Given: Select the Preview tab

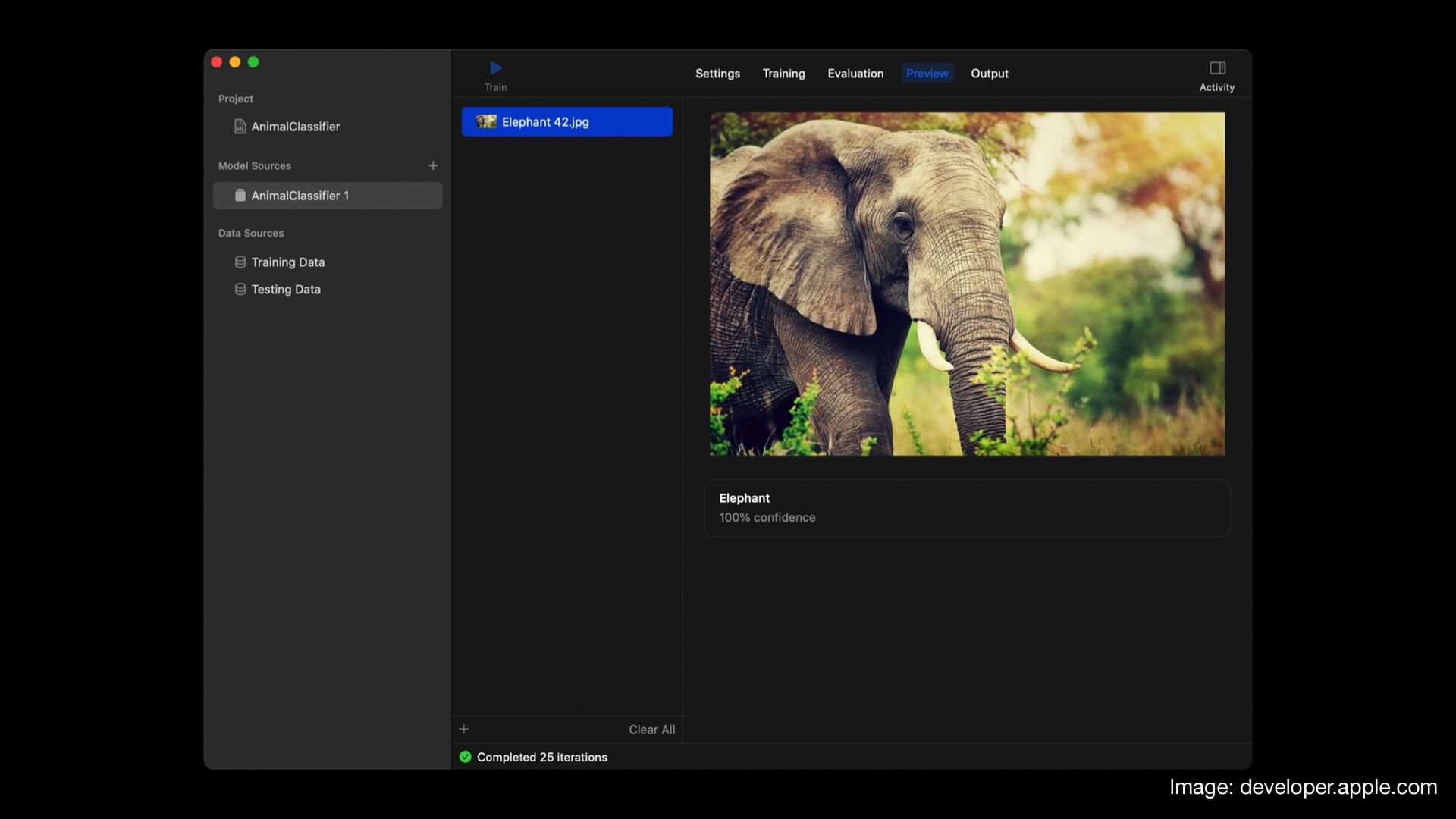Looking at the screenshot, I should coord(927,74).
